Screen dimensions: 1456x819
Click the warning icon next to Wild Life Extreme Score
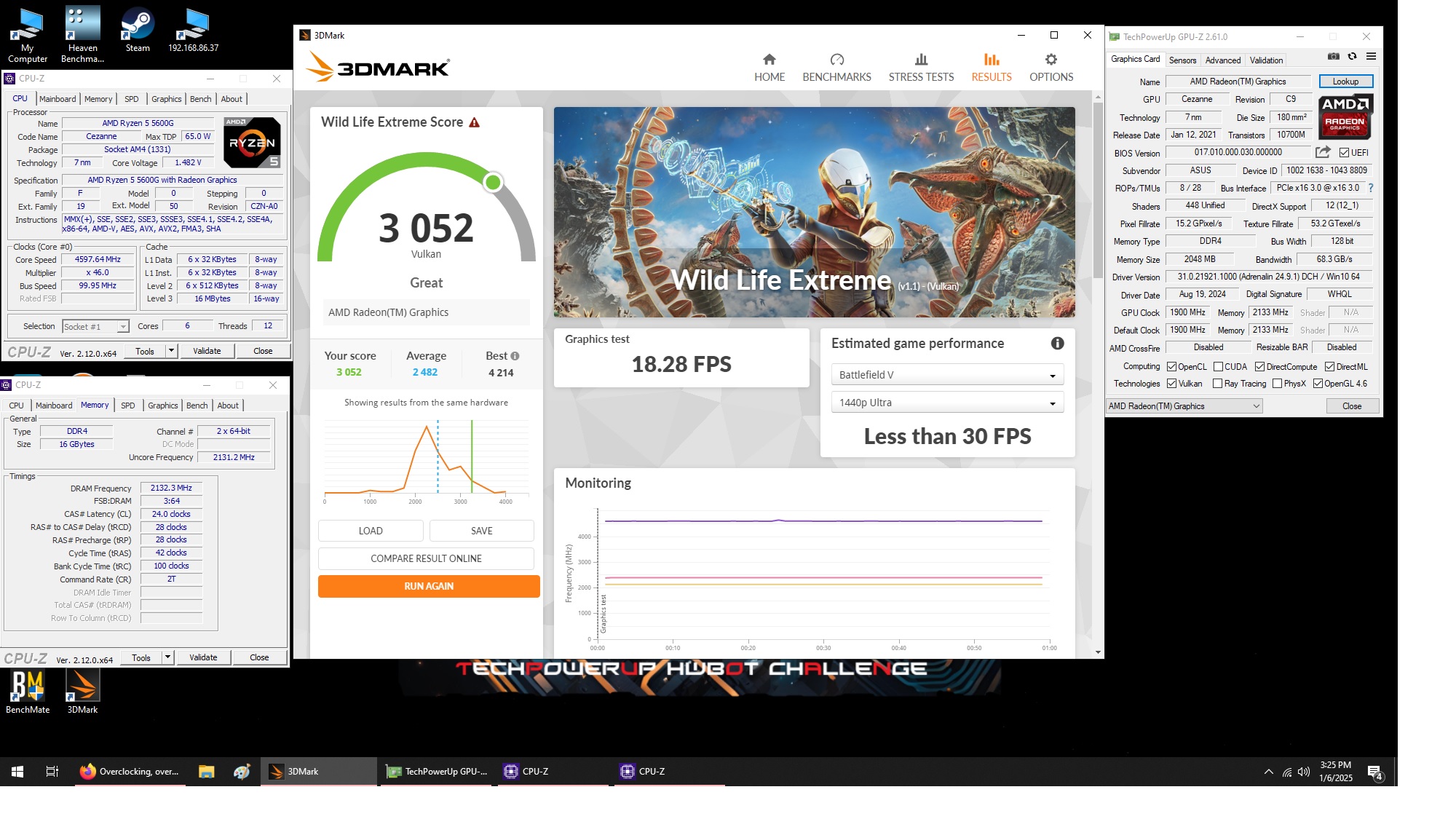point(474,122)
